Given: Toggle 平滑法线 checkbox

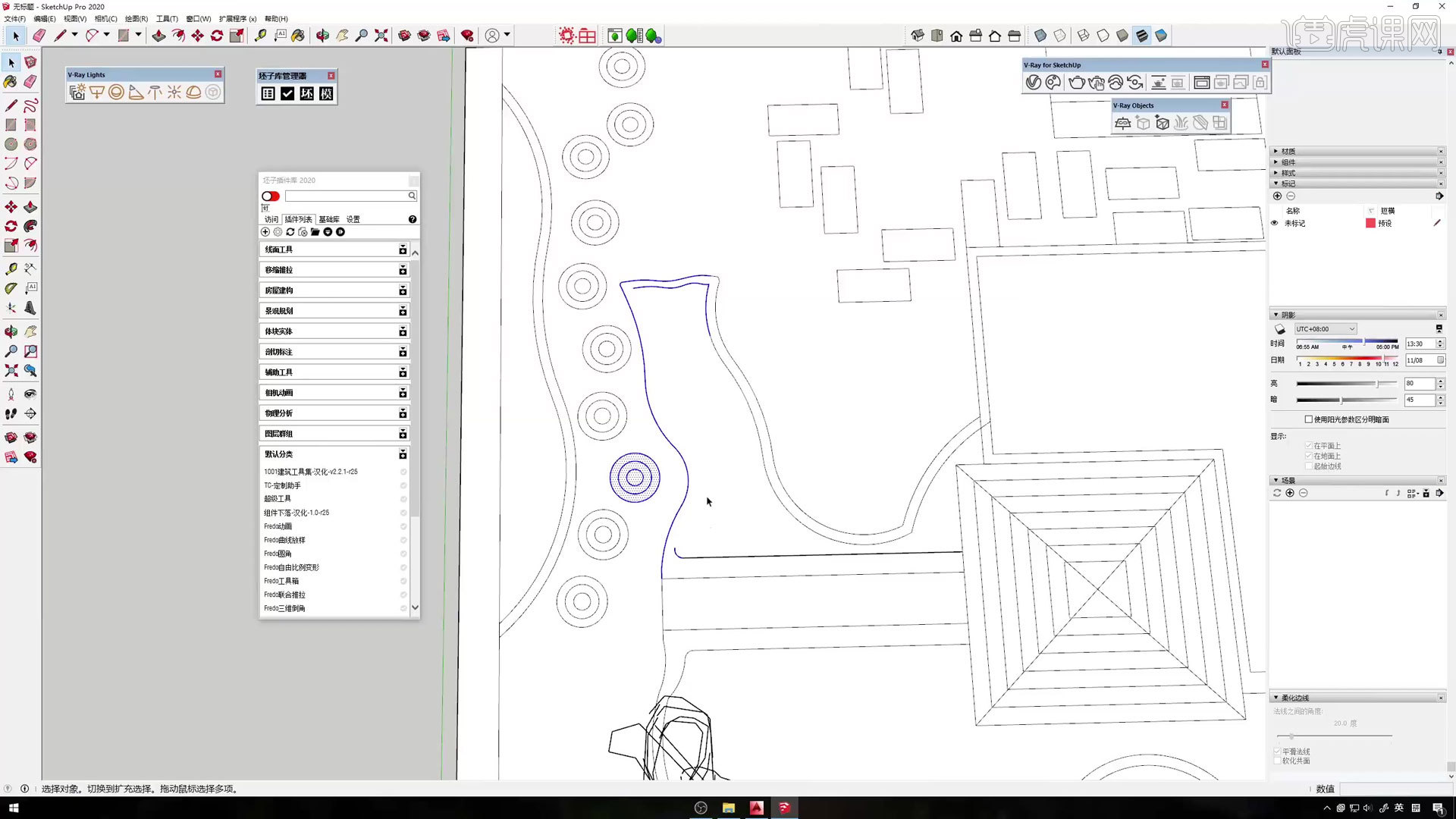Looking at the screenshot, I should tap(1278, 752).
